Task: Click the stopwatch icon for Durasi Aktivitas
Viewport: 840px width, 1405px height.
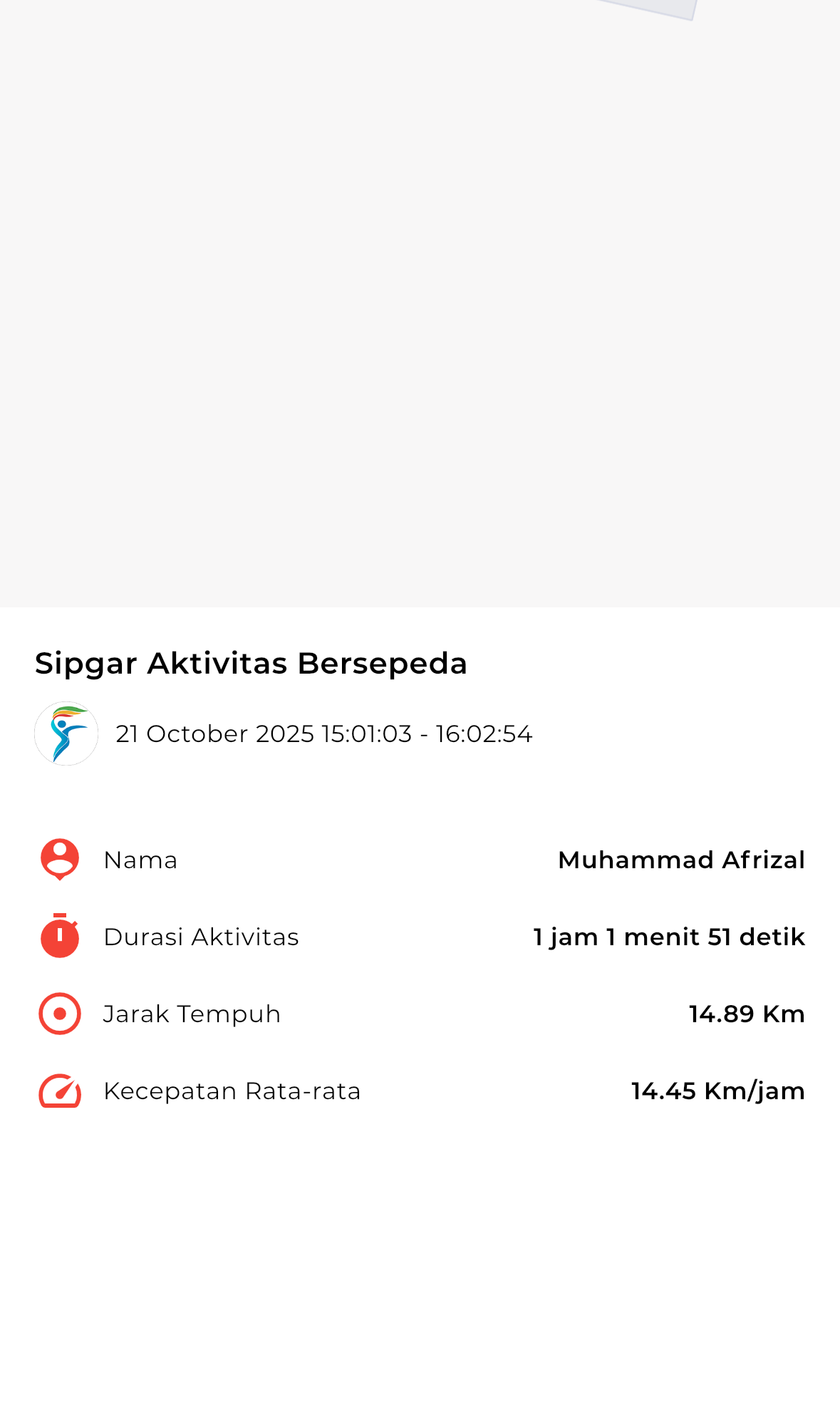Action: pyautogui.click(x=60, y=936)
